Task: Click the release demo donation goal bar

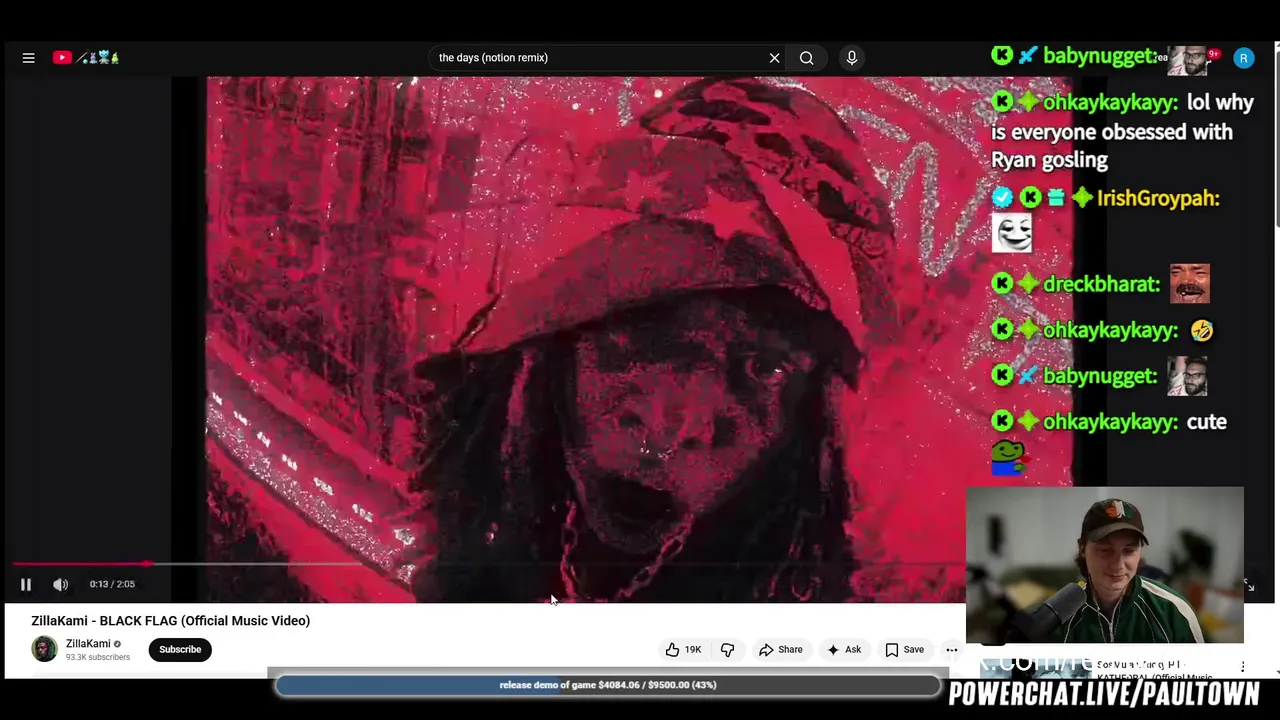Action: (608, 685)
